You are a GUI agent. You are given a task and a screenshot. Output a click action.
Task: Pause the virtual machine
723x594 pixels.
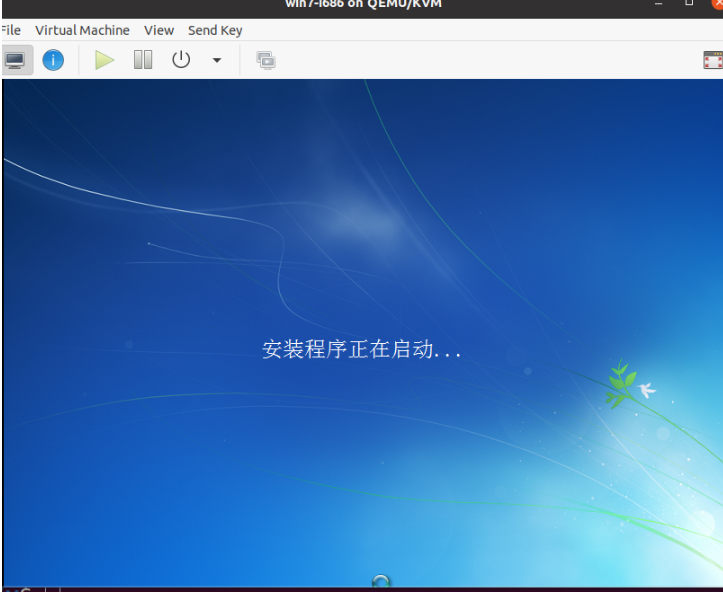(x=143, y=60)
